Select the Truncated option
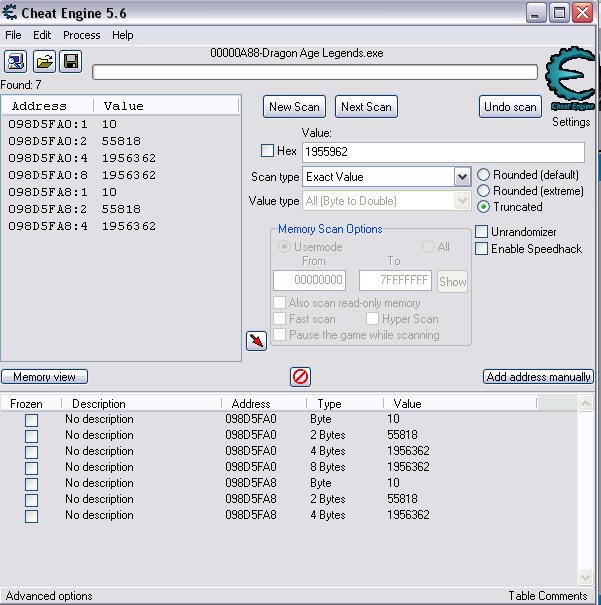The width and height of the screenshot is (601, 605). 483,207
